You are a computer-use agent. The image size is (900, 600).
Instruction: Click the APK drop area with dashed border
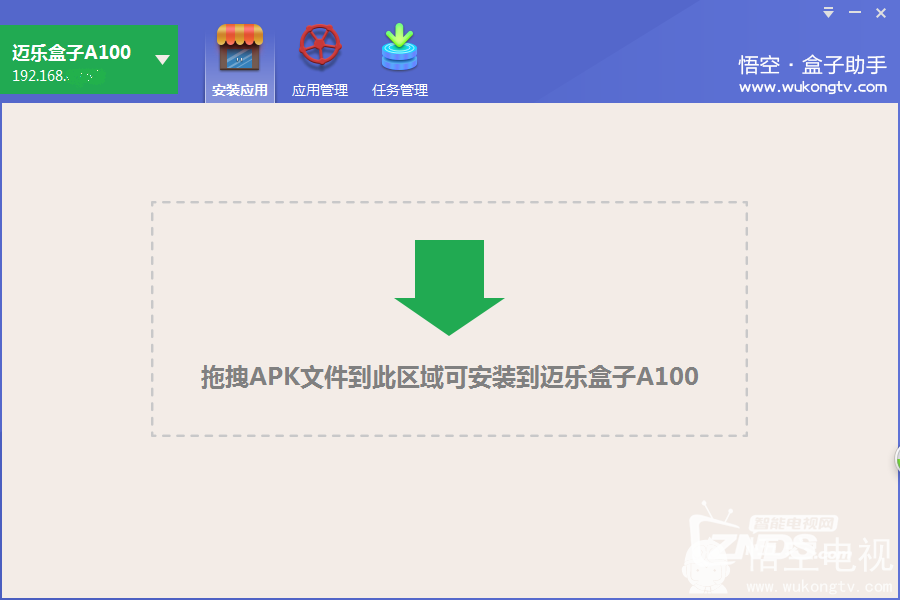click(449, 319)
